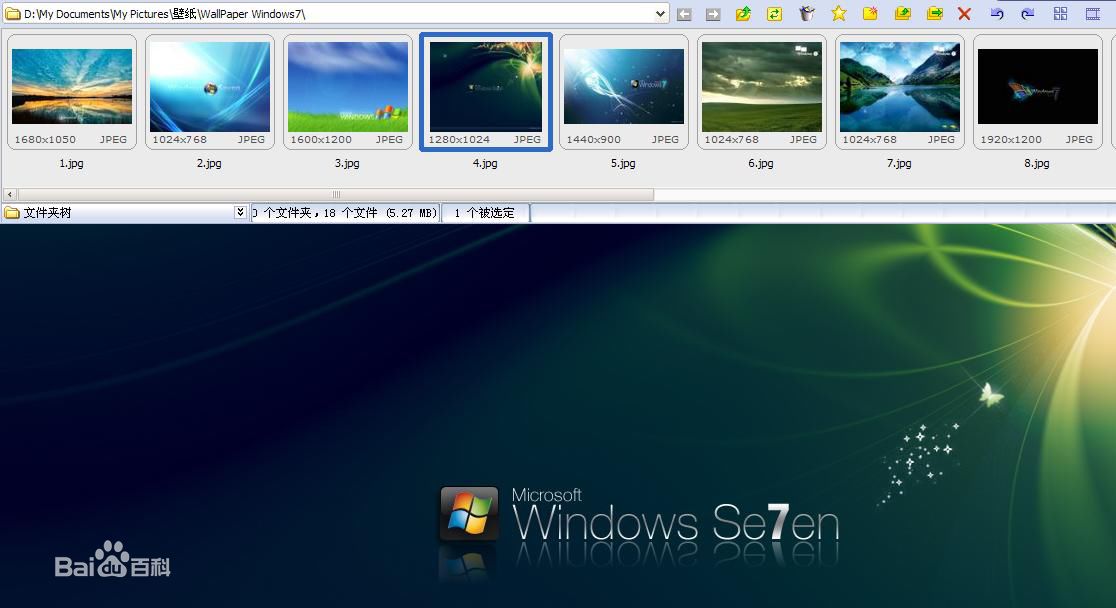Open the recycle bin icon
The height and width of the screenshot is (608, 1116).
pyautogui.click(x=806, y=14)
